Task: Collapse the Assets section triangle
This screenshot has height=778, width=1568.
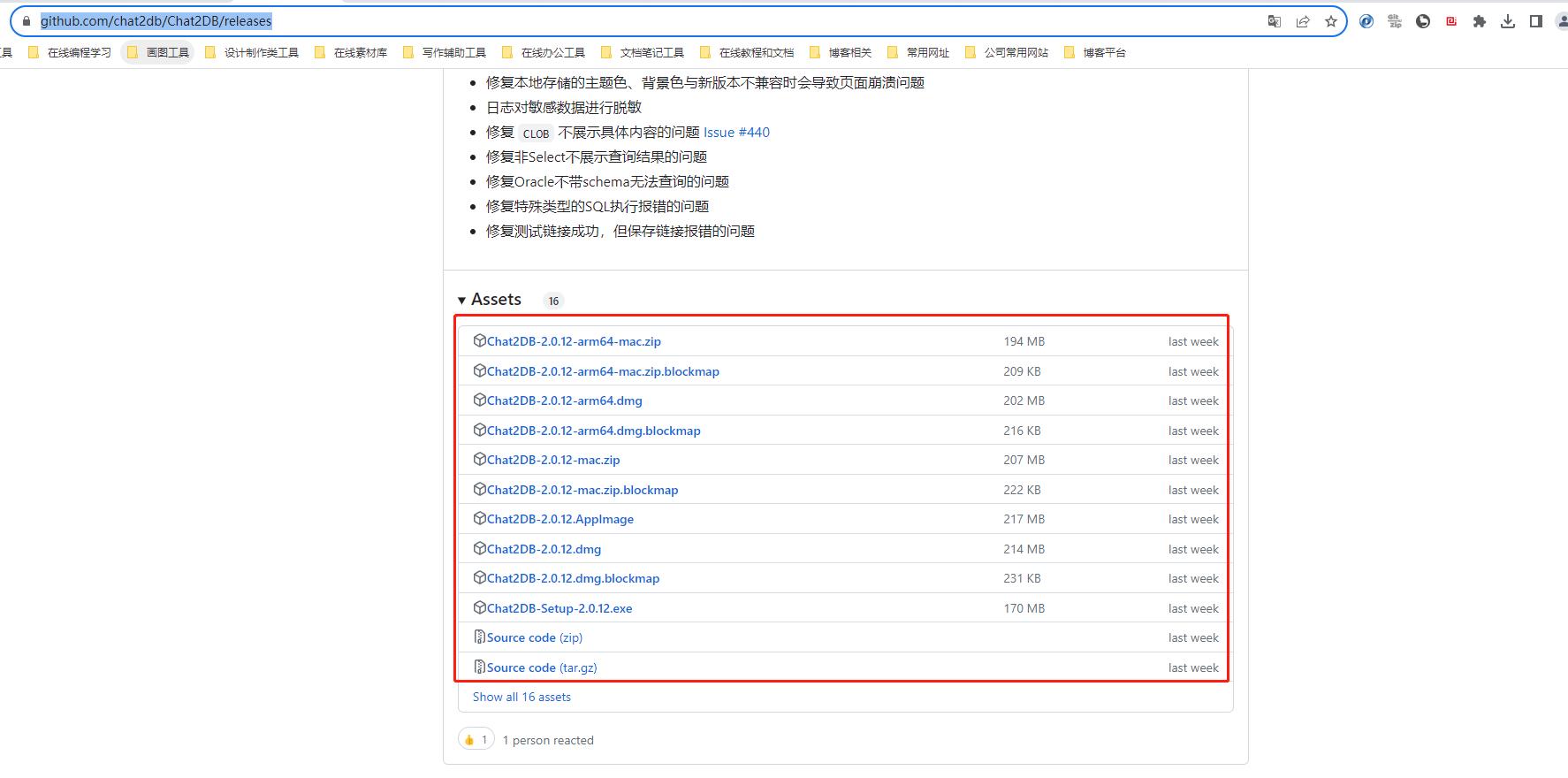Action: (x=461, y=301)
